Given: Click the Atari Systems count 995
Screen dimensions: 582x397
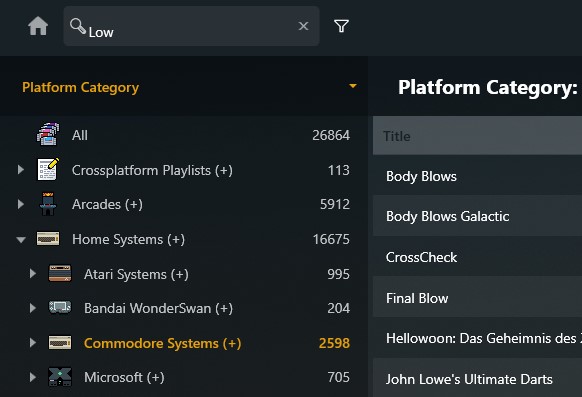Looking at the screenshot, I should coord(338,274).
